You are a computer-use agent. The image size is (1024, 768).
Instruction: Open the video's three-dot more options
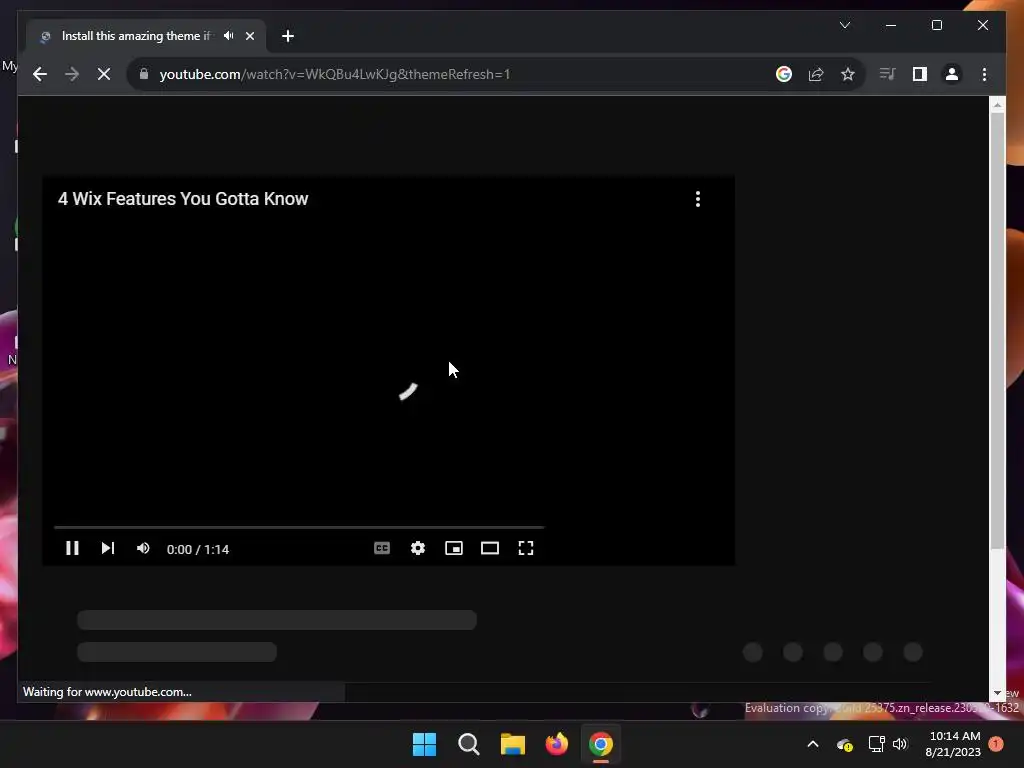(698, 199)
